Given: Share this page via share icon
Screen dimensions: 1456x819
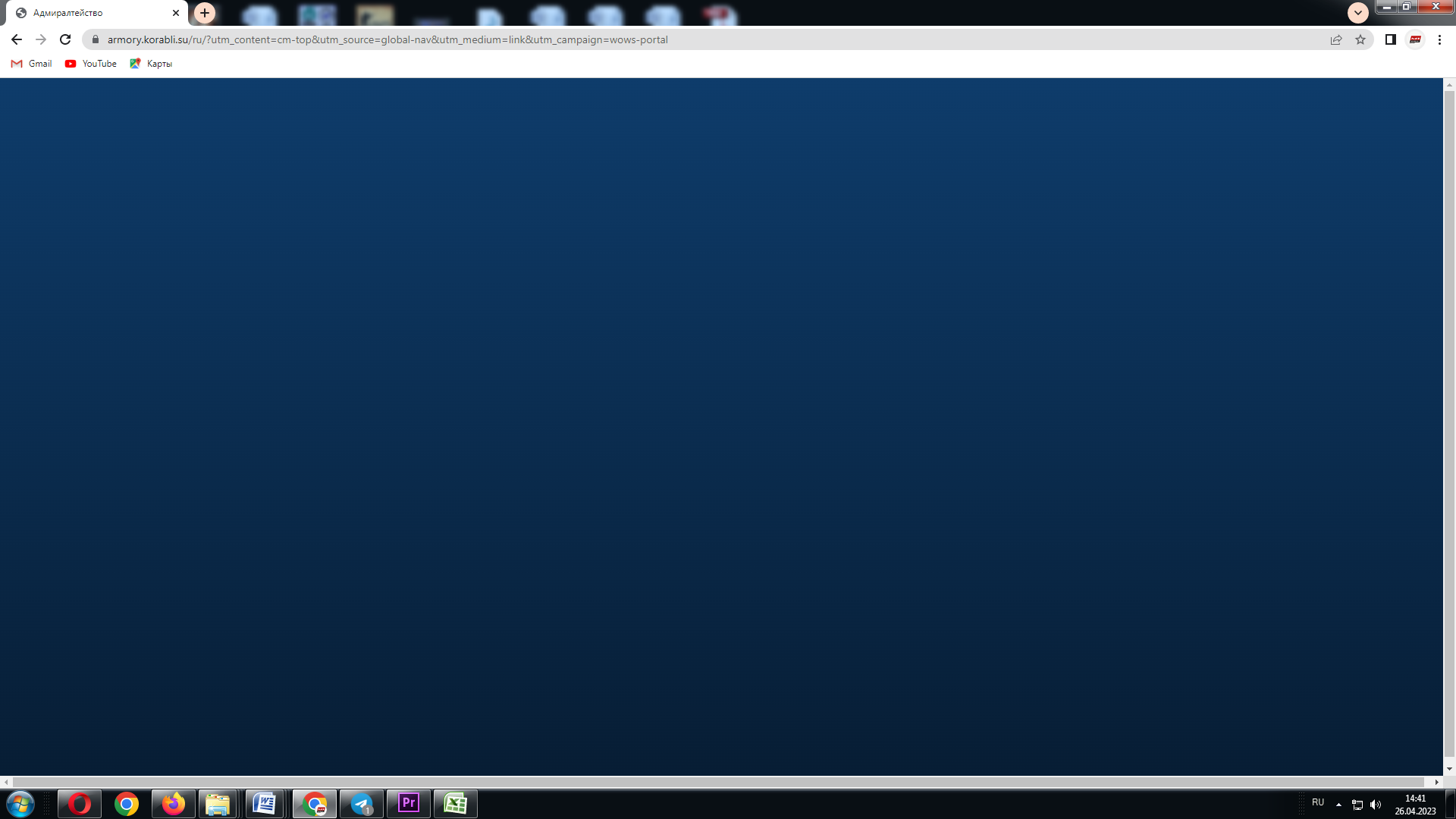Looking at the screenshot, I should pos(1336,39).
